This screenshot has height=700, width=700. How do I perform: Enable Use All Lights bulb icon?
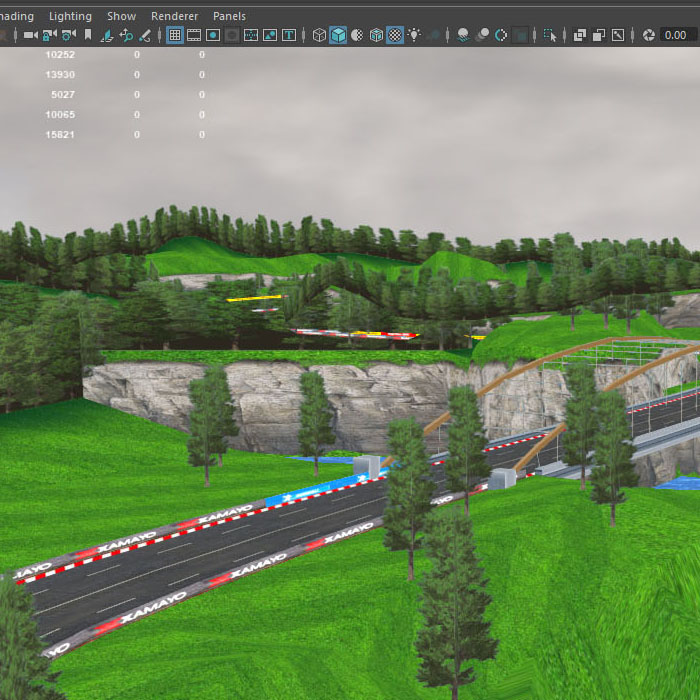pos(414,35)
